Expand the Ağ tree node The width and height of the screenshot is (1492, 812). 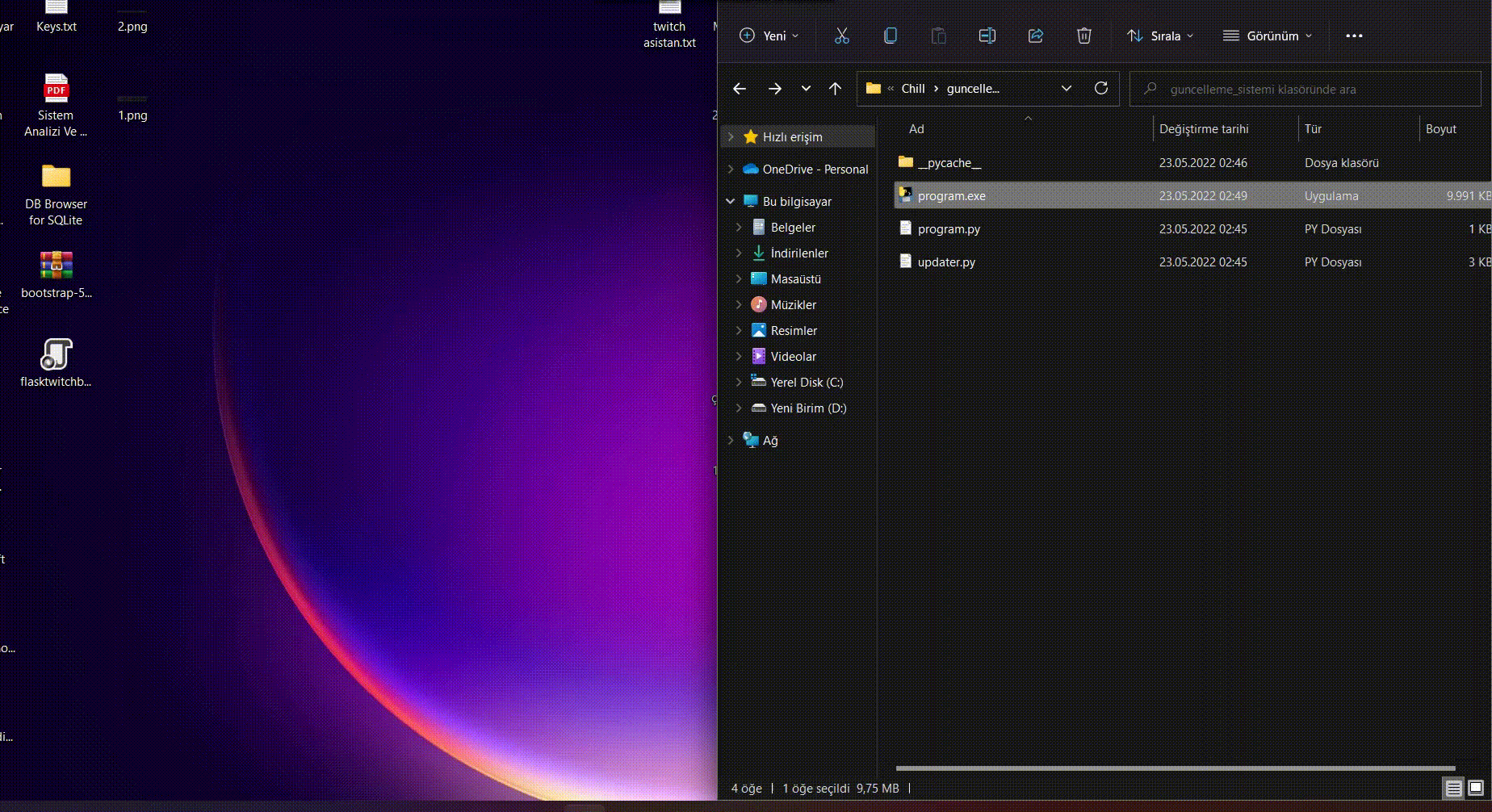[731, 441]
